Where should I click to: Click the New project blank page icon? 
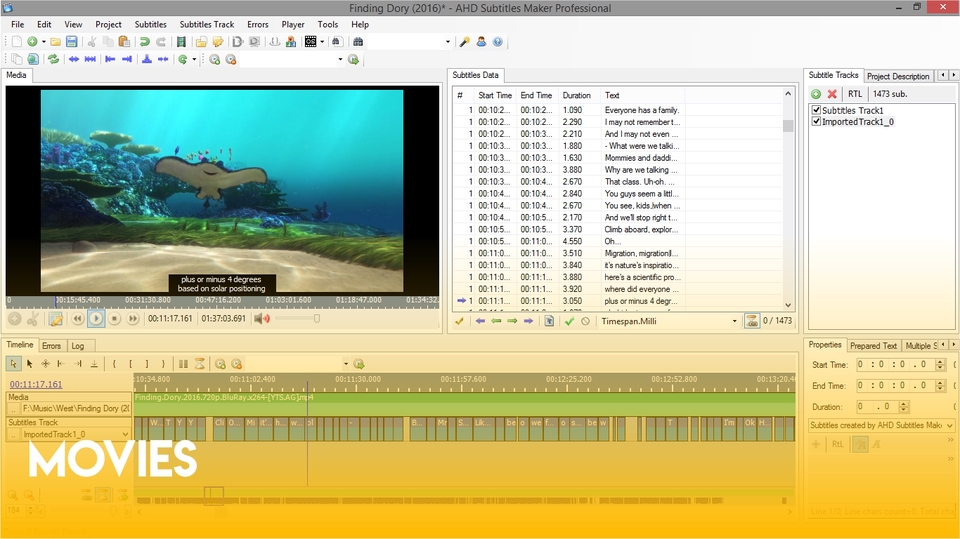point(17,42)
